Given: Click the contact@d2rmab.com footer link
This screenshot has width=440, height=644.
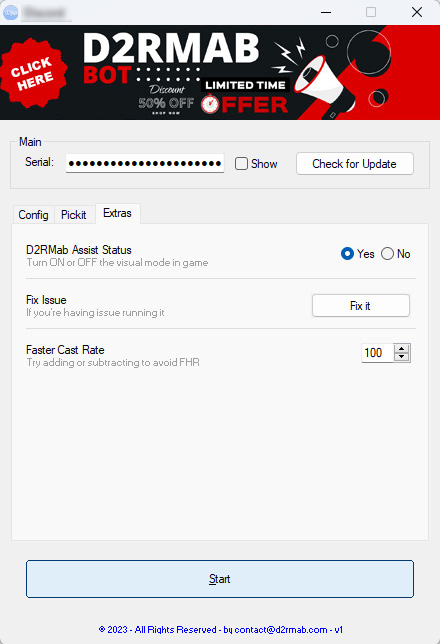Looking at the screenshot, I should [281, 630].
